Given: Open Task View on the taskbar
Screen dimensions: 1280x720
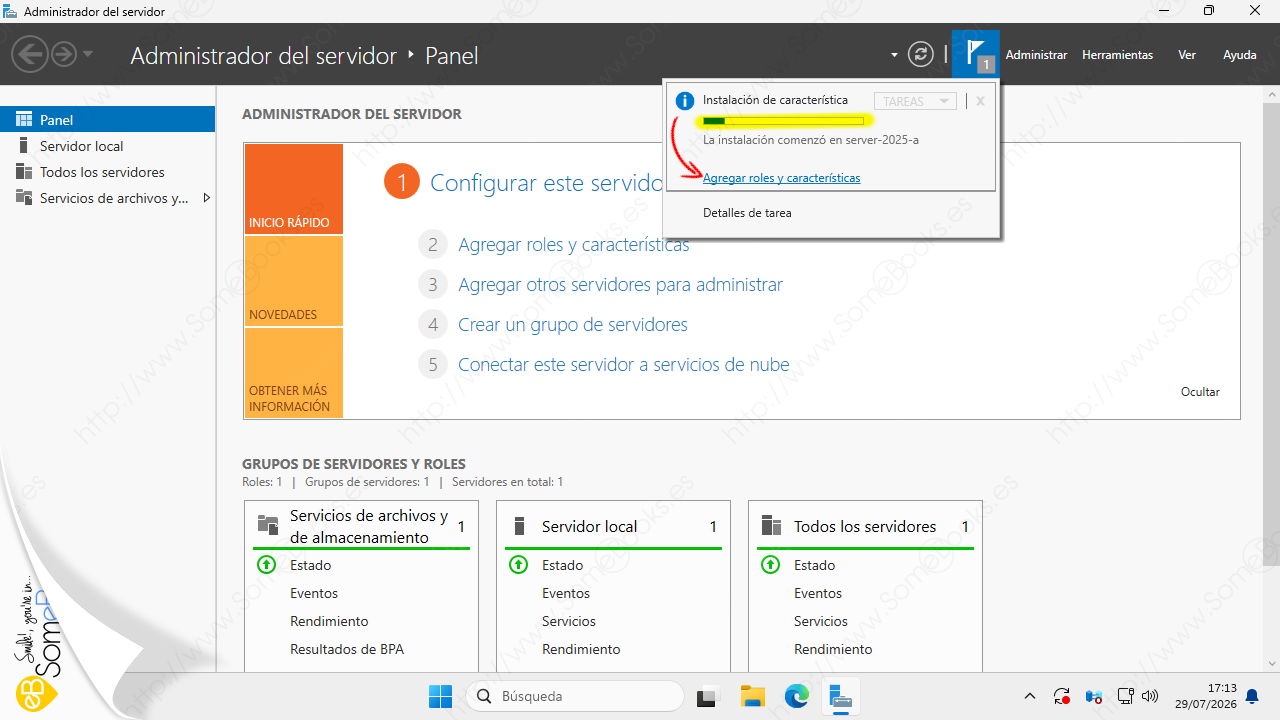Looking at the screenshot, I should 708,696.
